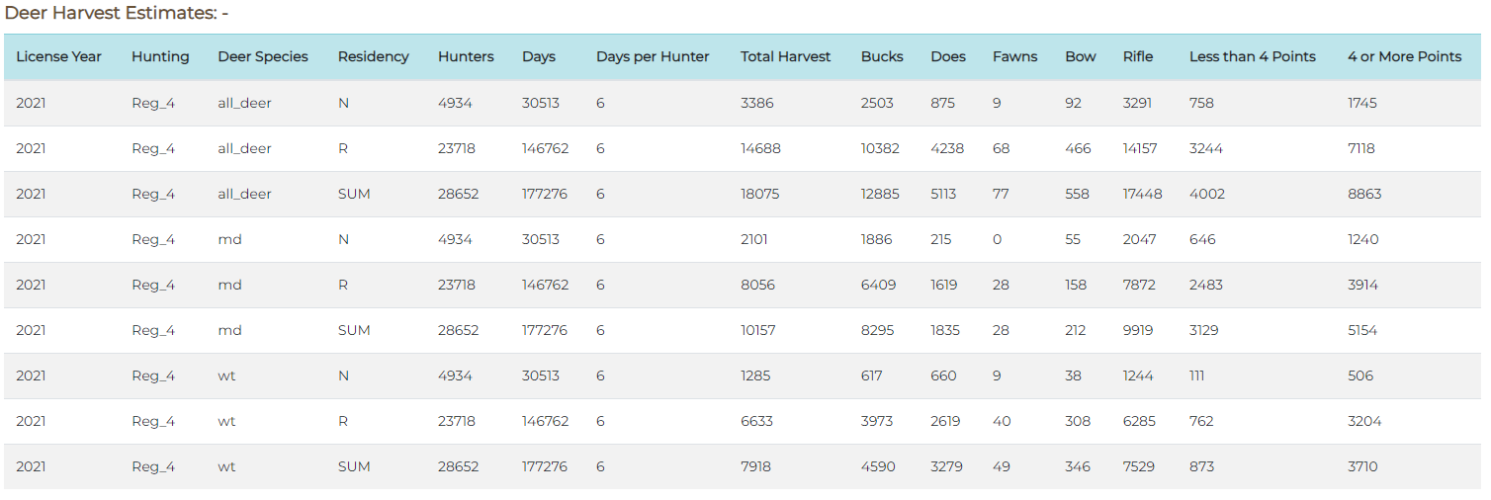Click the Deer Harvest Estimates title
Screen dimensions: 1491x500
116,14
